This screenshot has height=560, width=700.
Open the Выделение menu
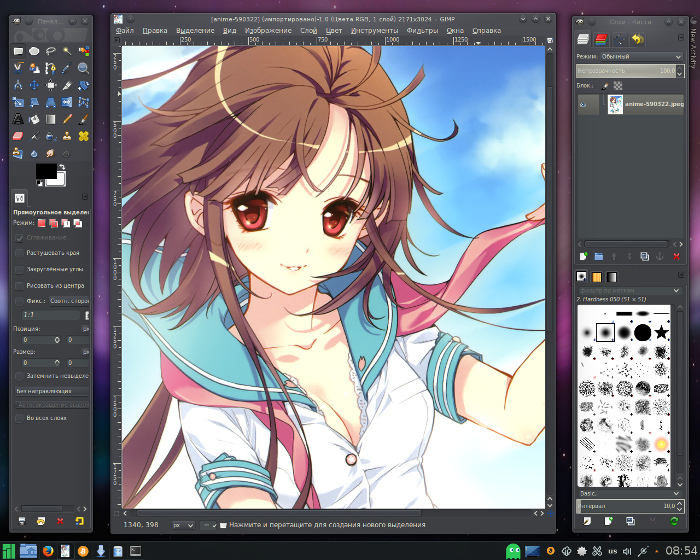195,31
